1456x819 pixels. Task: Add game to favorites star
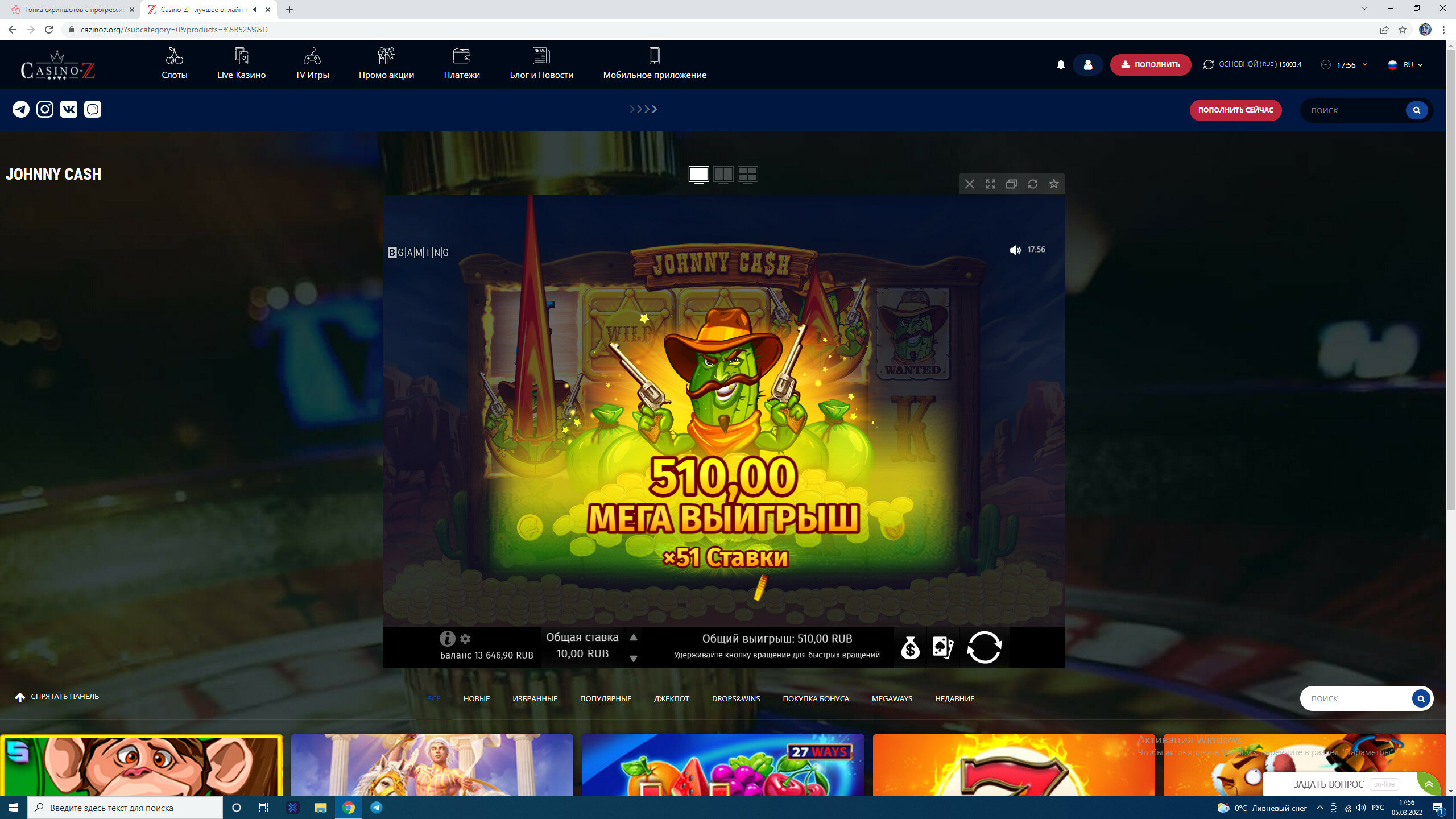tap(1054, 184)
